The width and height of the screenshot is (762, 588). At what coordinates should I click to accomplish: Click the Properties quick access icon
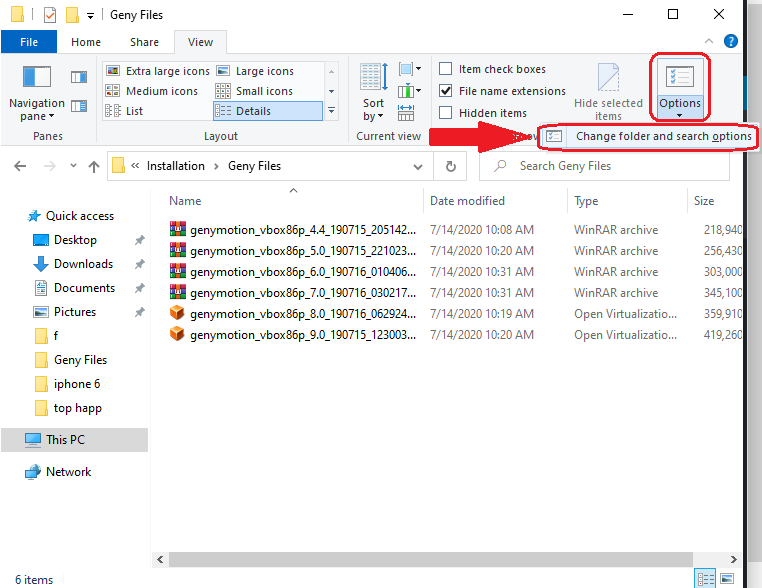pos(50,15)
